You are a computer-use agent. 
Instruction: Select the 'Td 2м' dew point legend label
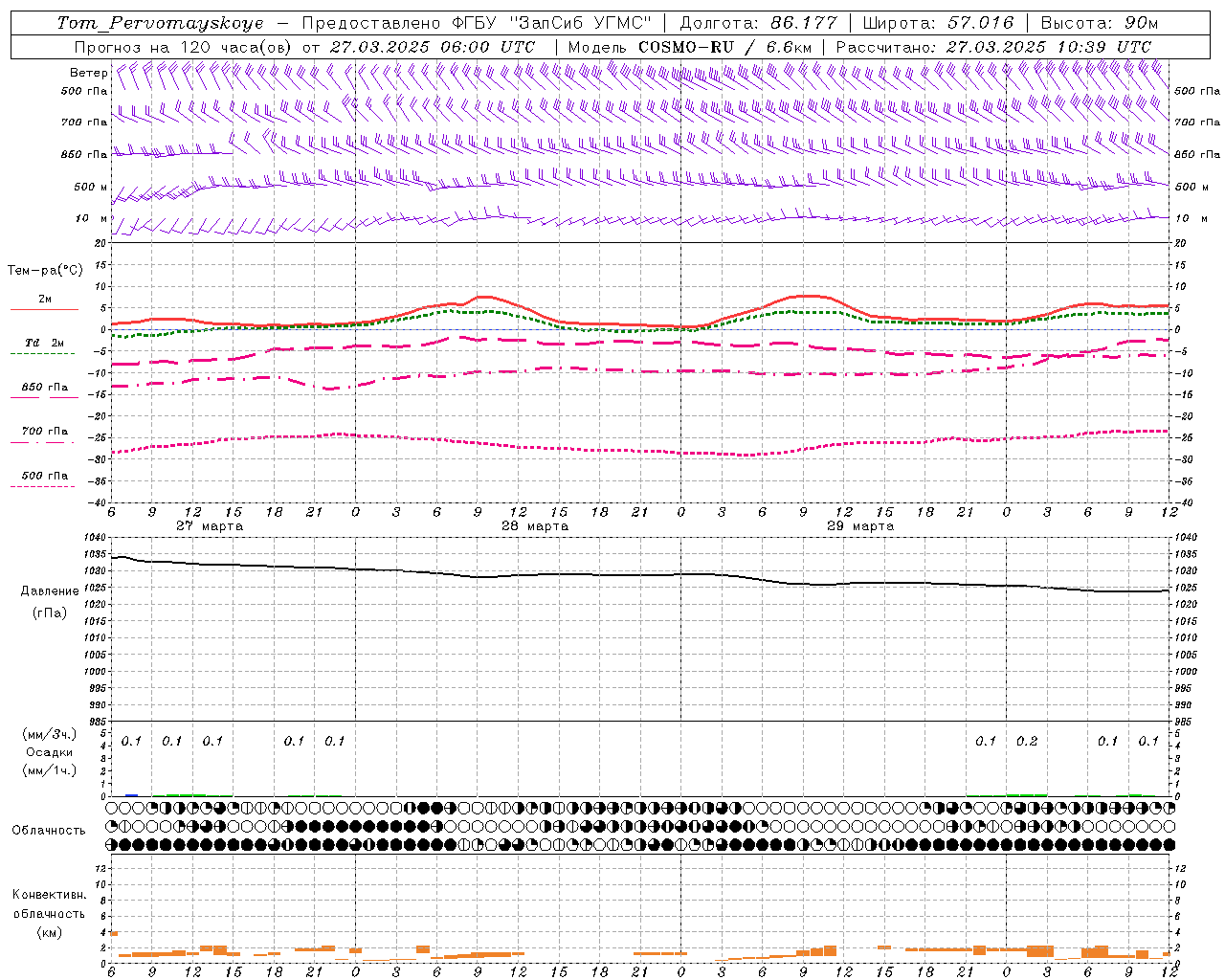(x=45, y=343)
